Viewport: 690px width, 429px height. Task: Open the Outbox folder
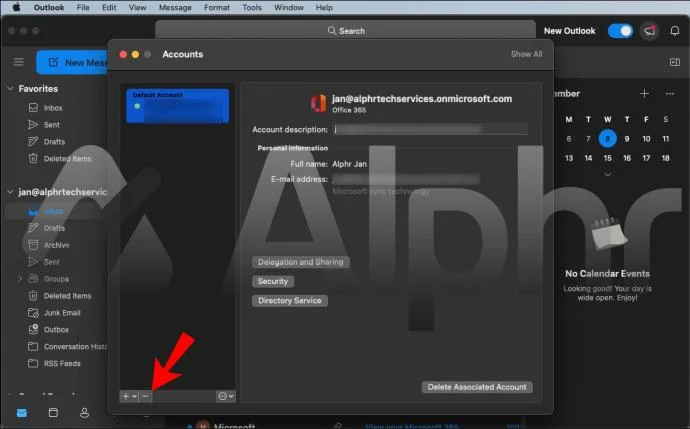pyautogui.click(x=56, y=330)
